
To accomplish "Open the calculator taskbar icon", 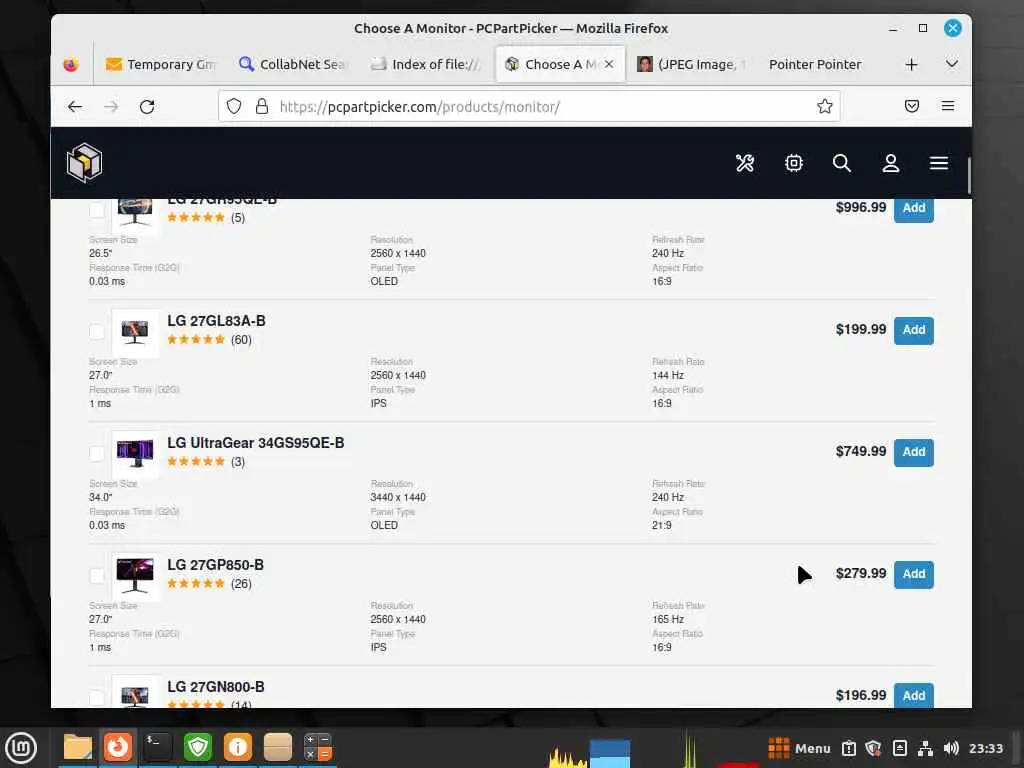I will point(318,748).
